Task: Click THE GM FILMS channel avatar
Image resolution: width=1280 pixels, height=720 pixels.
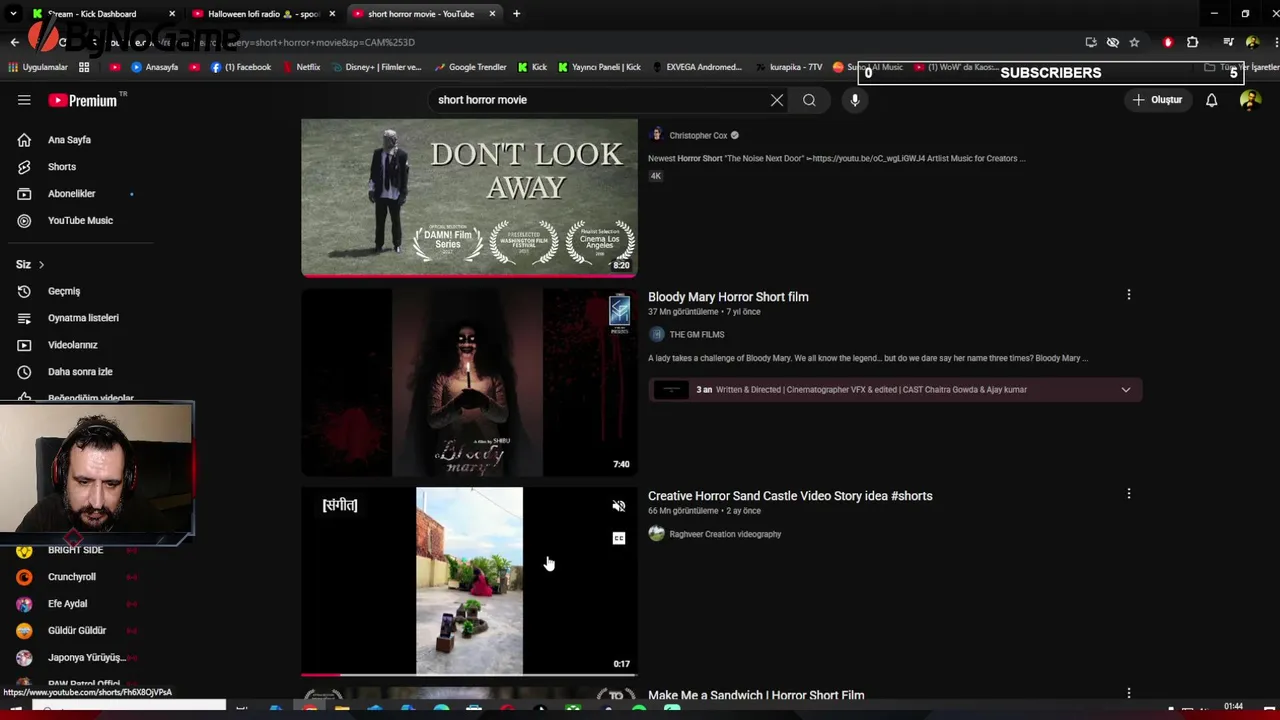Action: (656, 335)
